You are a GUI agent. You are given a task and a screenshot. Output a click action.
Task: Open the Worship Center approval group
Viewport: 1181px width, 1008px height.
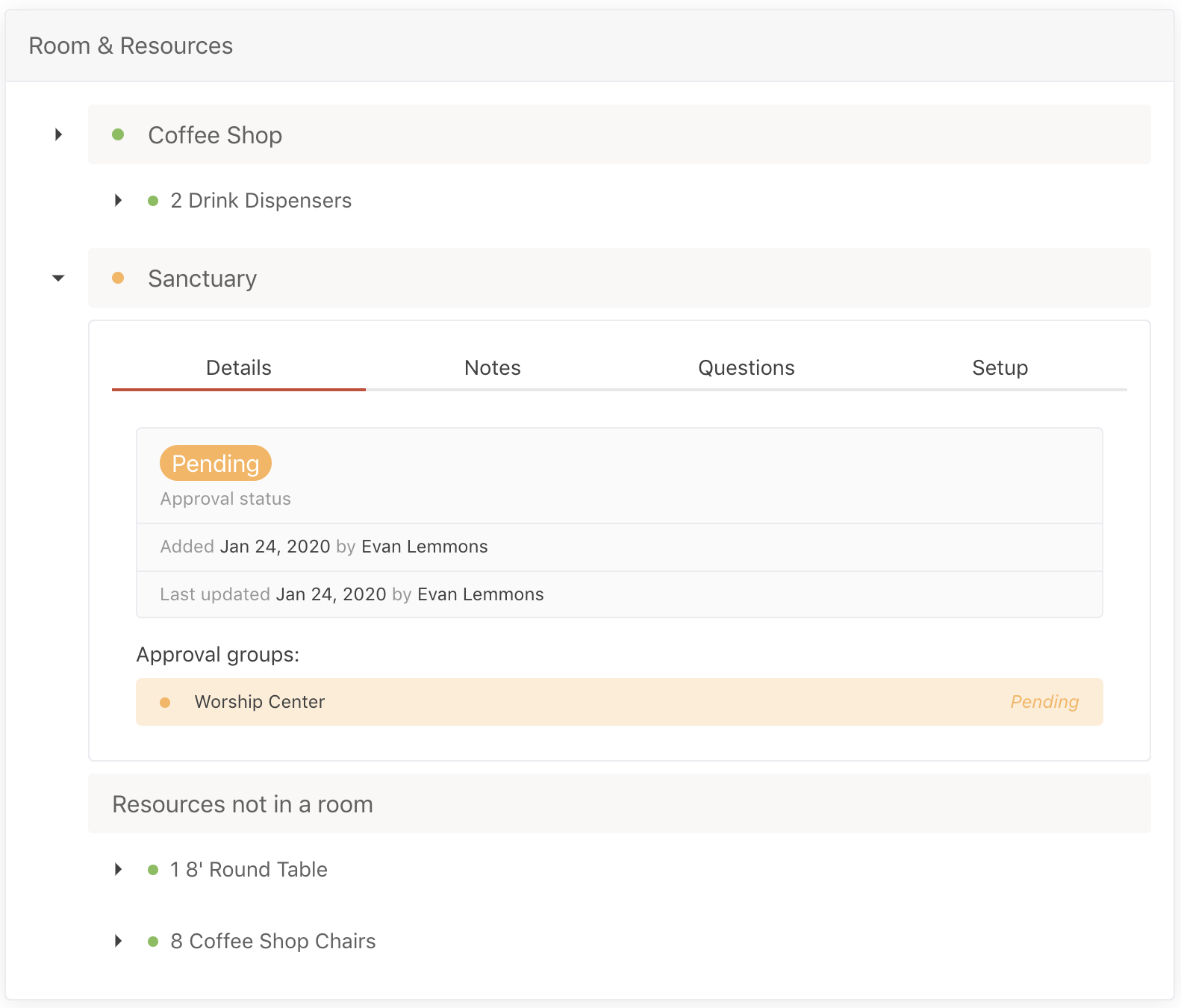click(260, 702)
